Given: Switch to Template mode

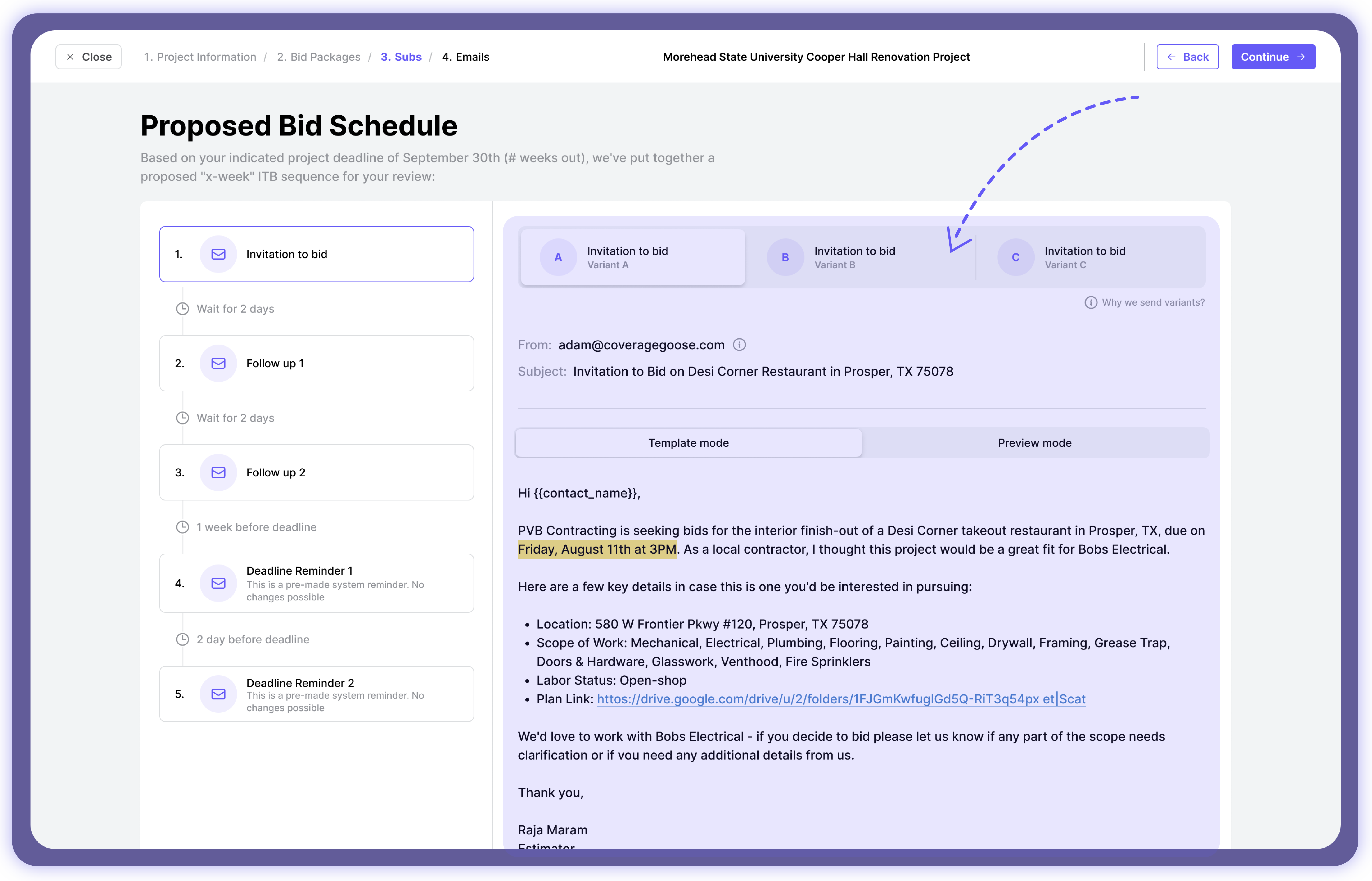Looking at the screenshot, I should pos(688,443).
